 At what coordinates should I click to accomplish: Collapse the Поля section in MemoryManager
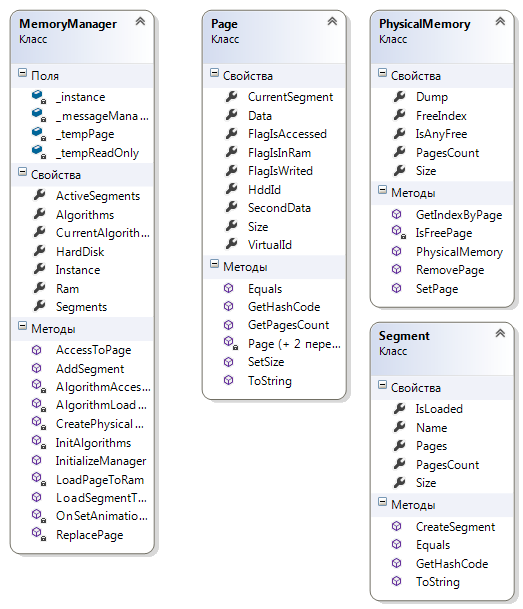[x=23, y=73]
